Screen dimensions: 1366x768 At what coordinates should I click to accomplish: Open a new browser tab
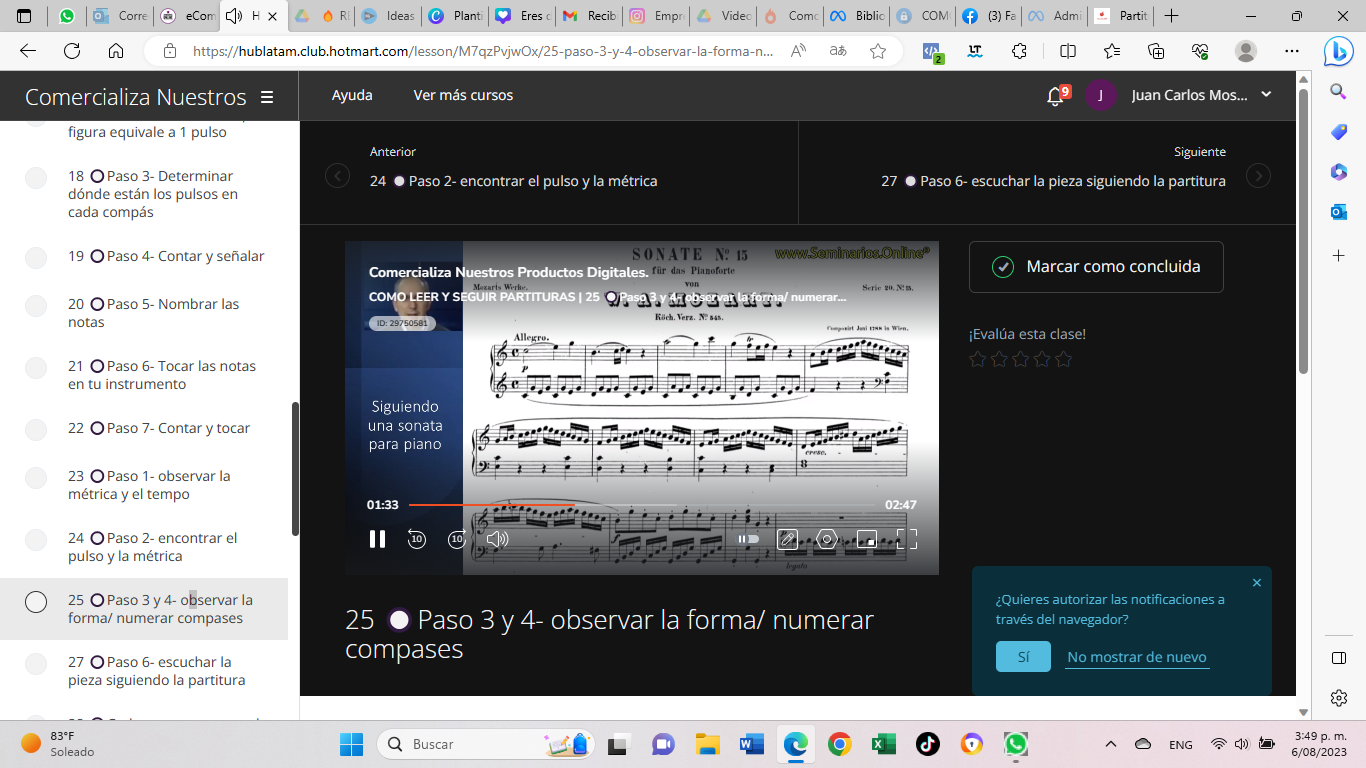point(1172,16)
